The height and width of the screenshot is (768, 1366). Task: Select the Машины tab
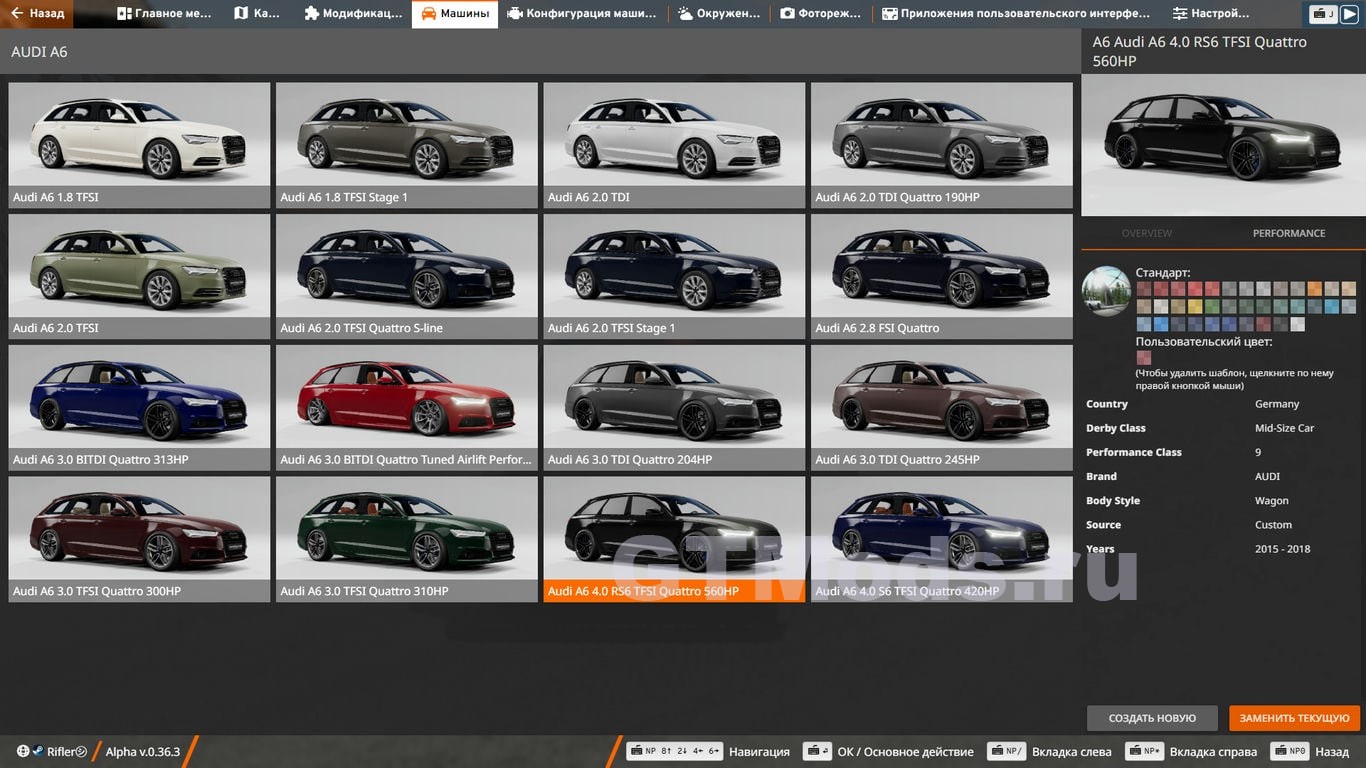tap(455, 14)
